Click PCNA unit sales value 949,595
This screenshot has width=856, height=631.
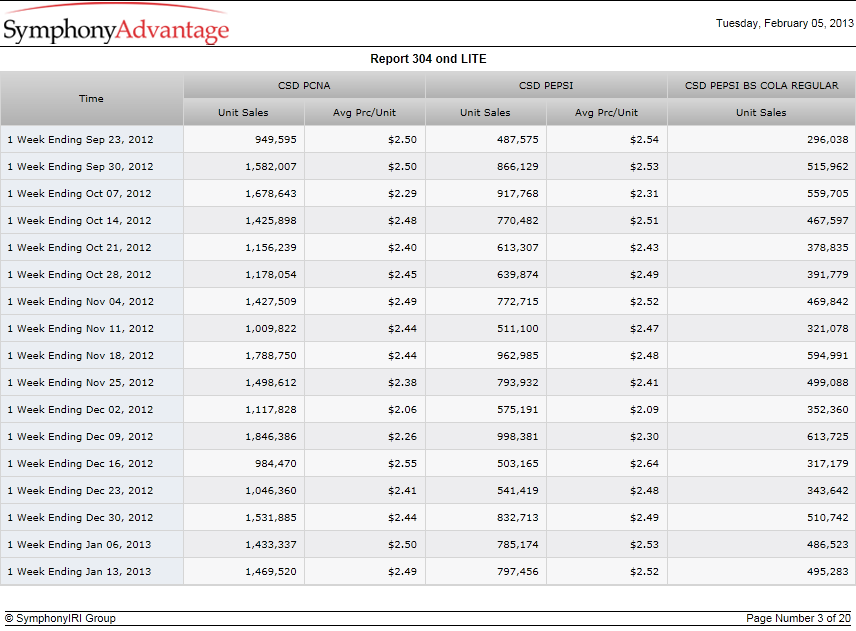276,140
